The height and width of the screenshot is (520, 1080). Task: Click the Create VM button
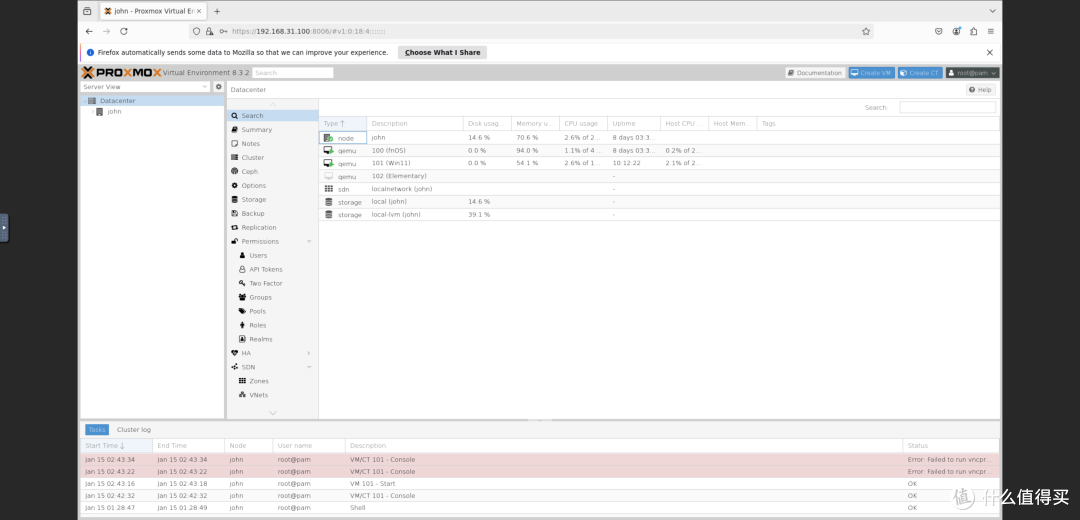click(x=871, y=72)
